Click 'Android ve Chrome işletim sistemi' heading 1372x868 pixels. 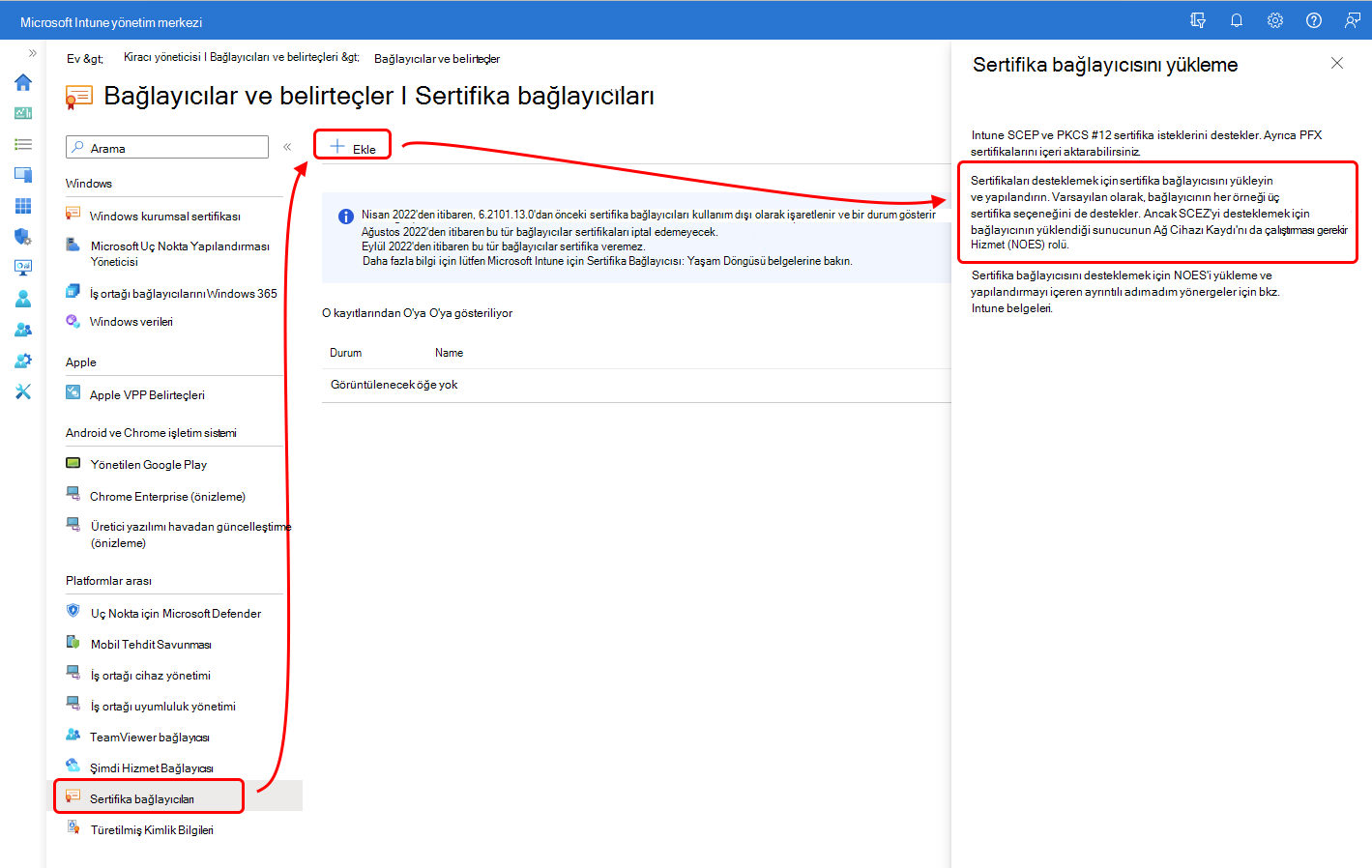coord(151,433)
